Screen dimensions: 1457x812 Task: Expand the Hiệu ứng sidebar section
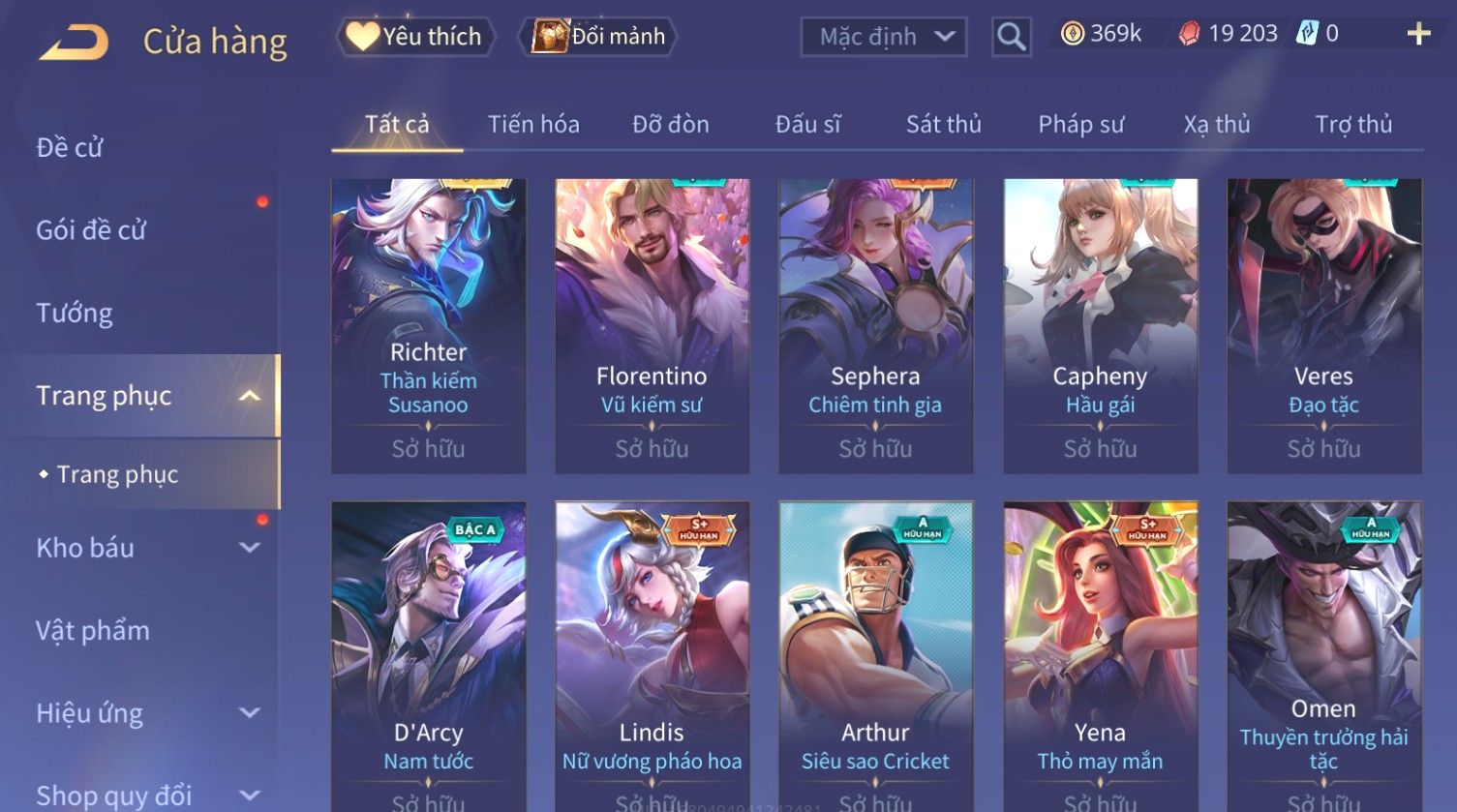tap(249, 713)
